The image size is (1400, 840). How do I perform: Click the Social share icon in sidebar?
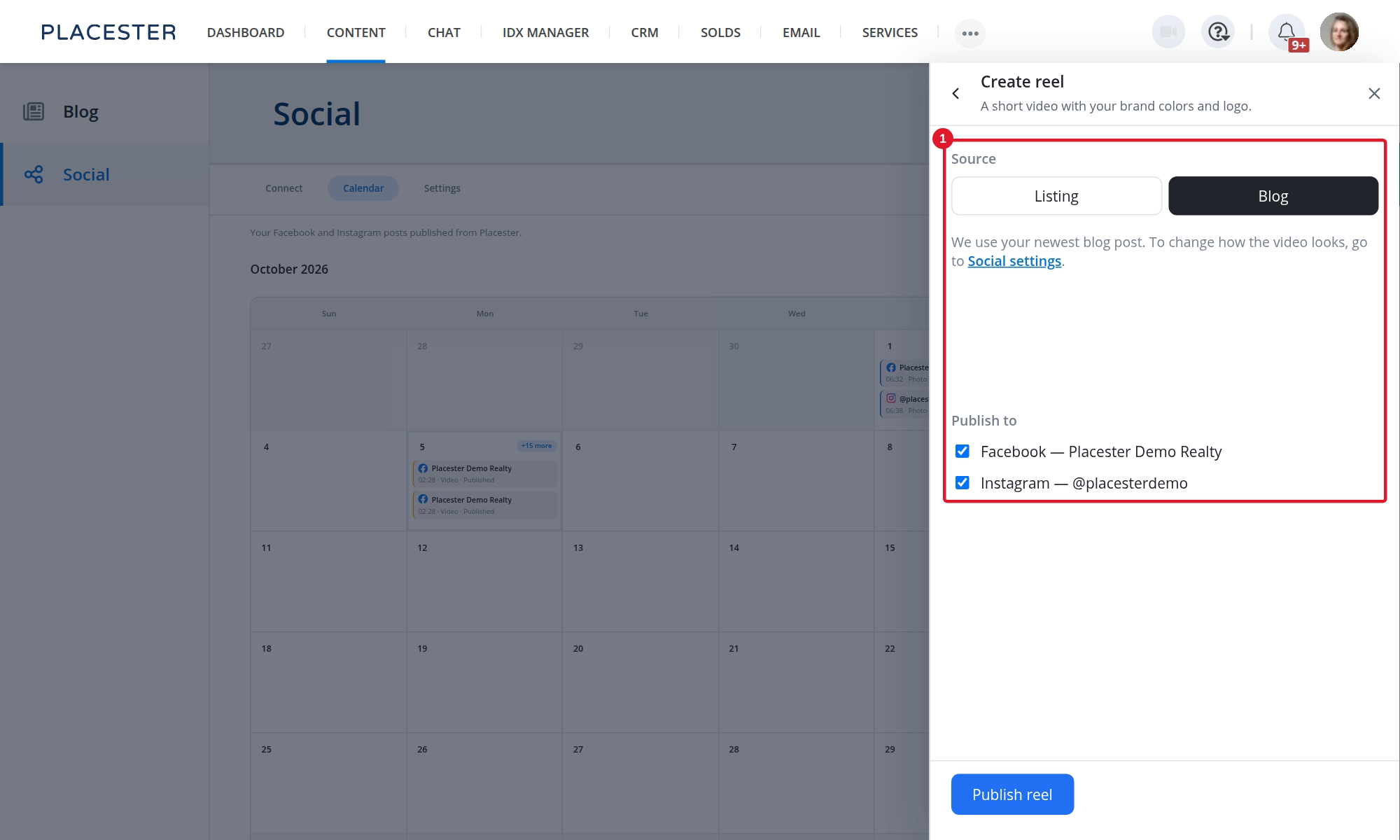click(34, 174)
